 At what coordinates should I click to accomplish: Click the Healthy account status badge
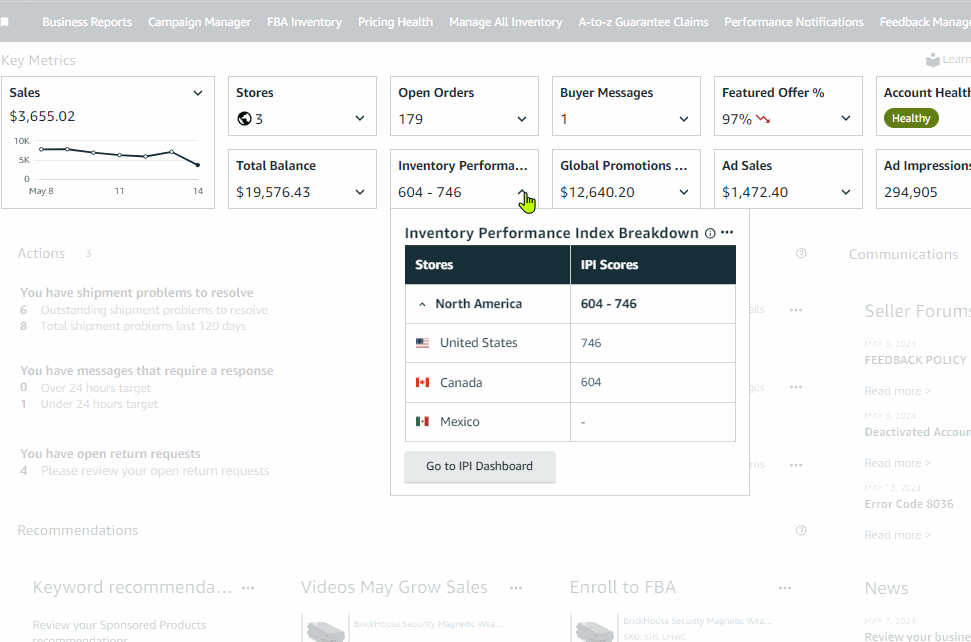pos(911,118)
